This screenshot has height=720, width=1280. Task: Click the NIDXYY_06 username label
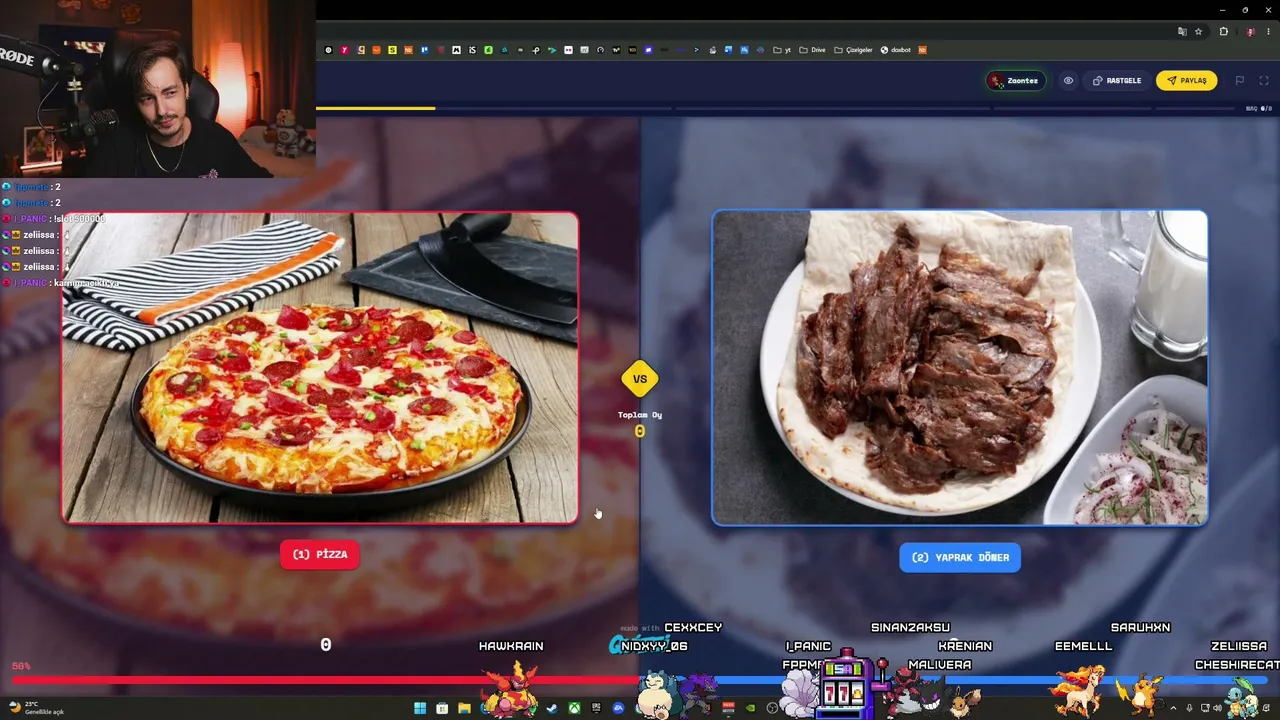coord(654,646)
